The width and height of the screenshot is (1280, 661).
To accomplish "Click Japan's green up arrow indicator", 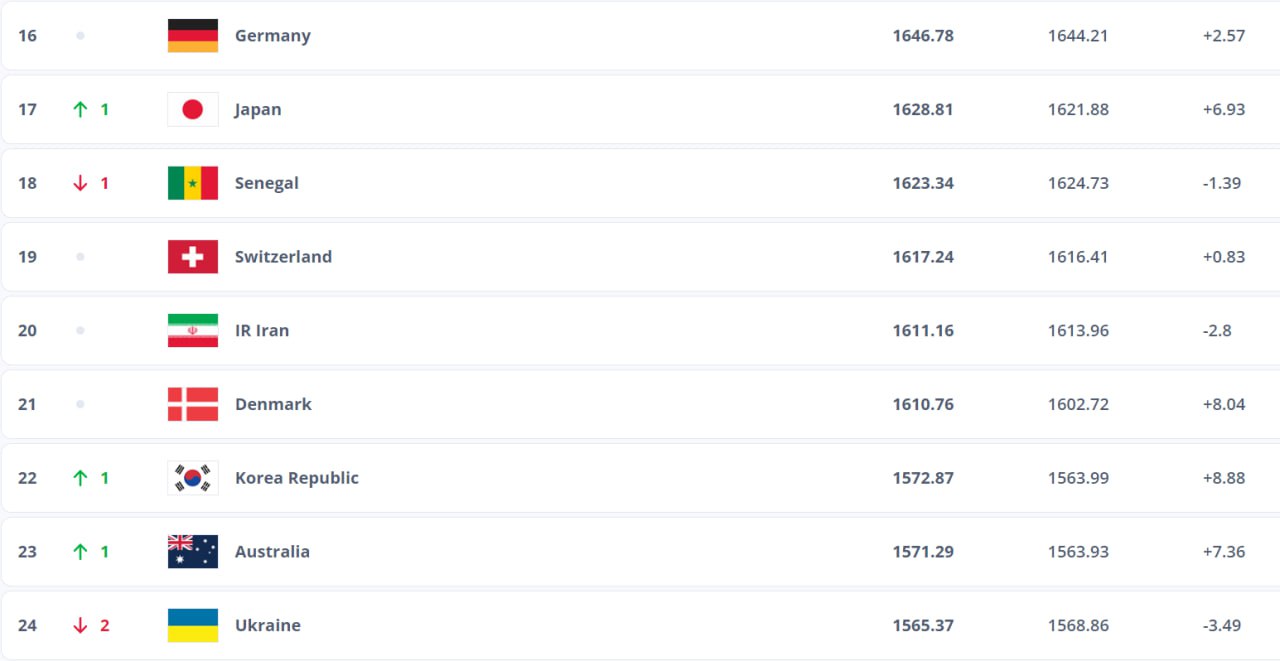I will click(81, 110).
